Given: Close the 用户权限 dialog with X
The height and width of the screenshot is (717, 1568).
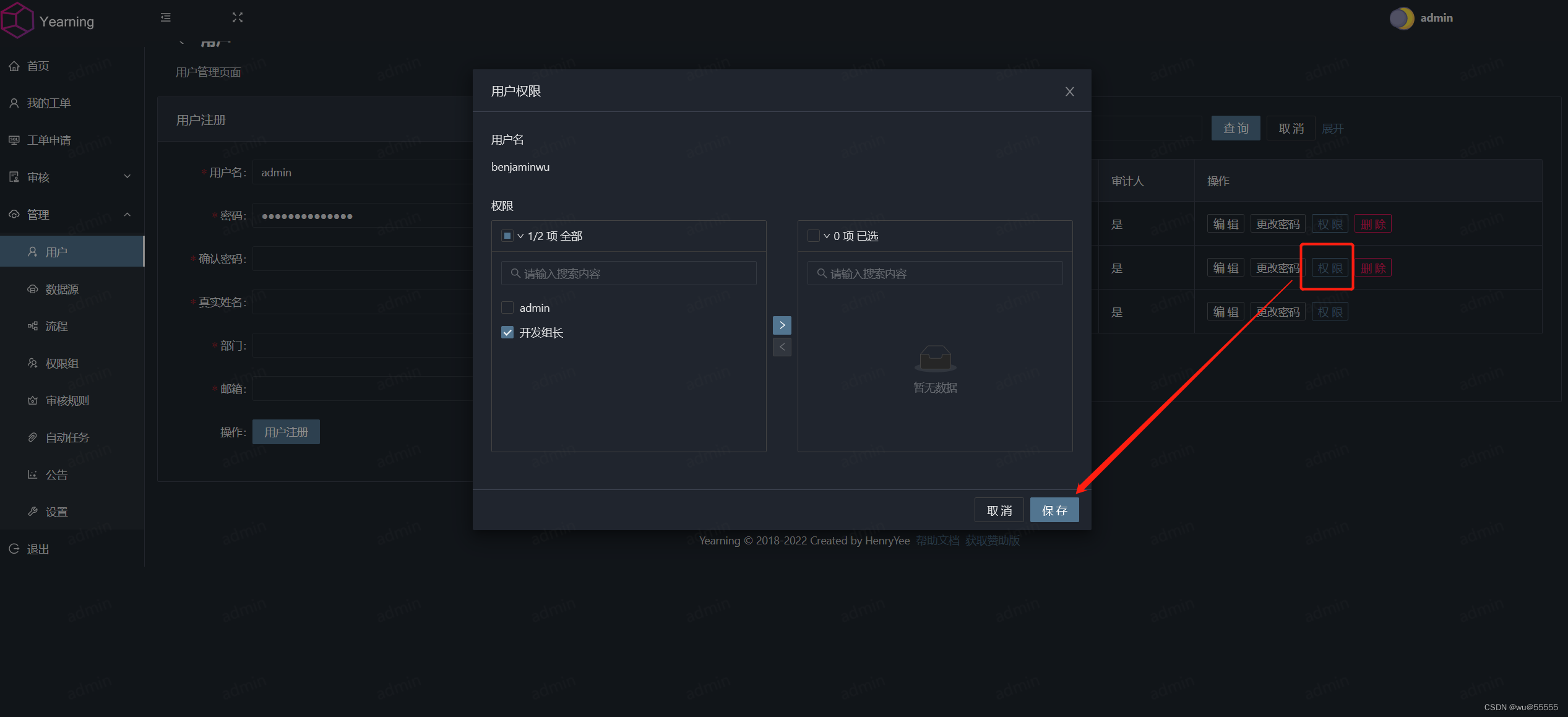Looking at the screenshot, I should pyautogui.click(x=1069, y=92).
